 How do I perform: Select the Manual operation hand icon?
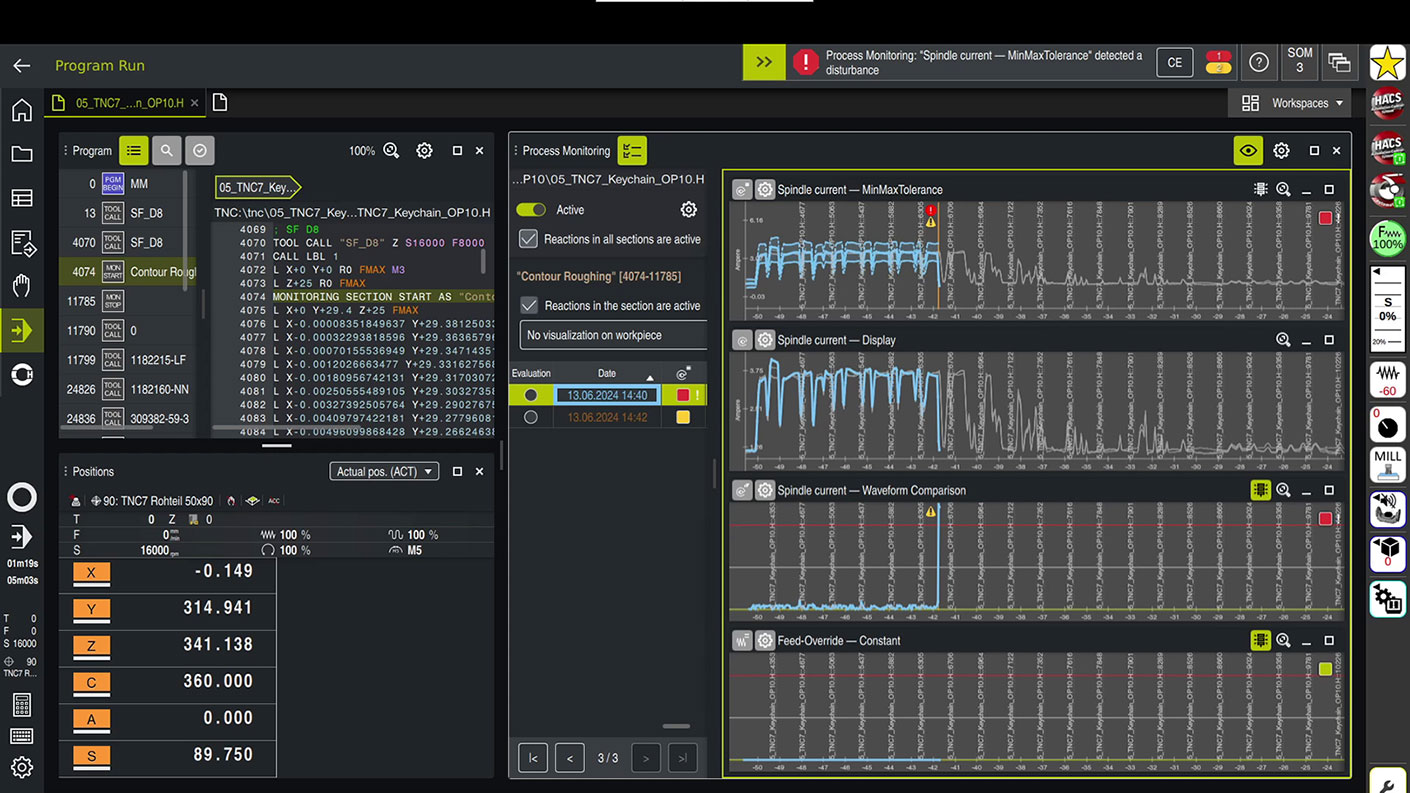click(x=21, y=286)
